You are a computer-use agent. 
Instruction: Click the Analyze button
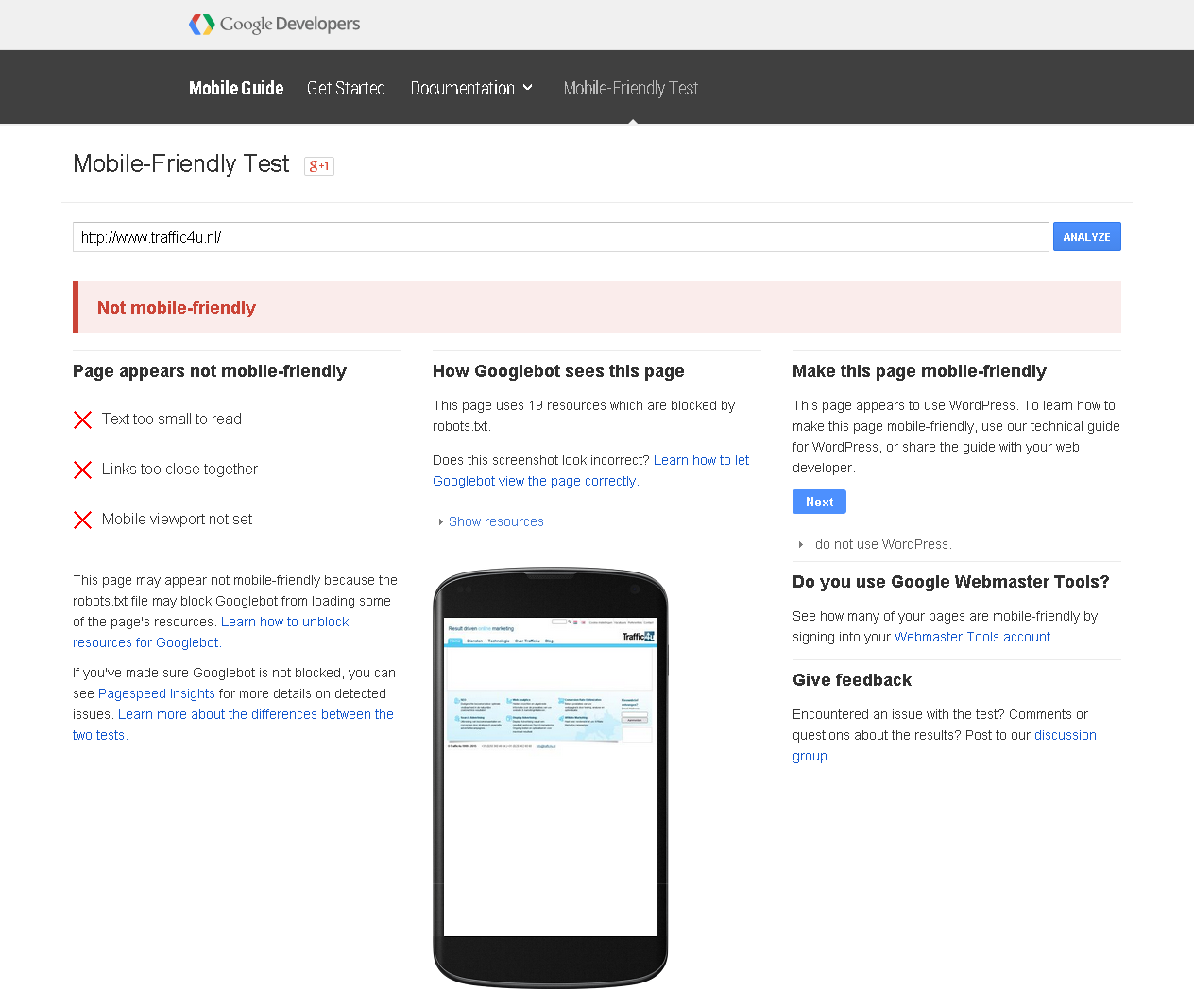[1087, 237]
